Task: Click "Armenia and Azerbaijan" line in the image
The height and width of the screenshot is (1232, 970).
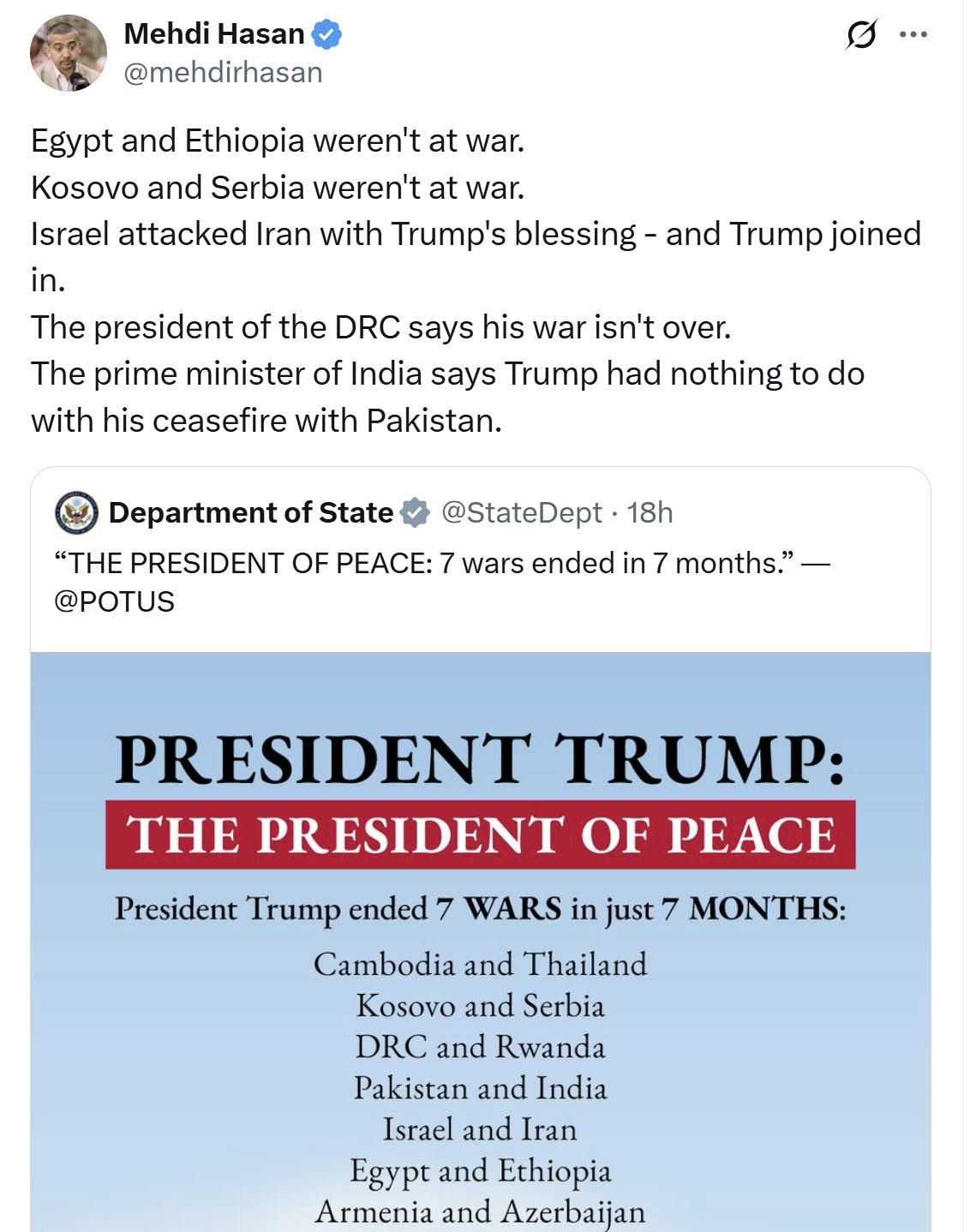Action: pyautogui.click(x=480, y=1211)
